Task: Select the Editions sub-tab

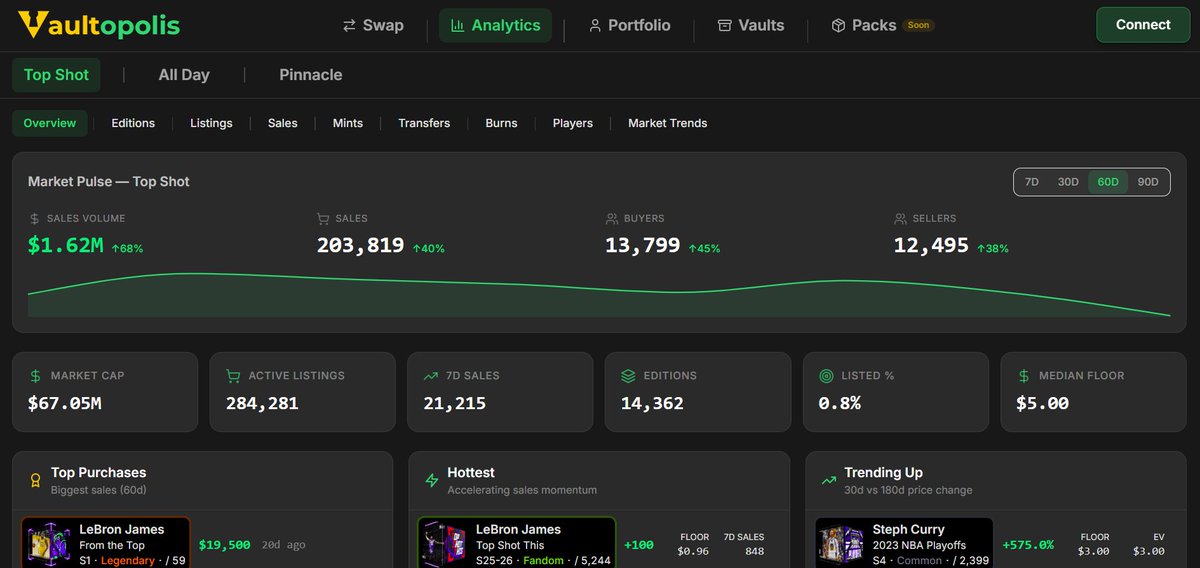Action: 133,123
